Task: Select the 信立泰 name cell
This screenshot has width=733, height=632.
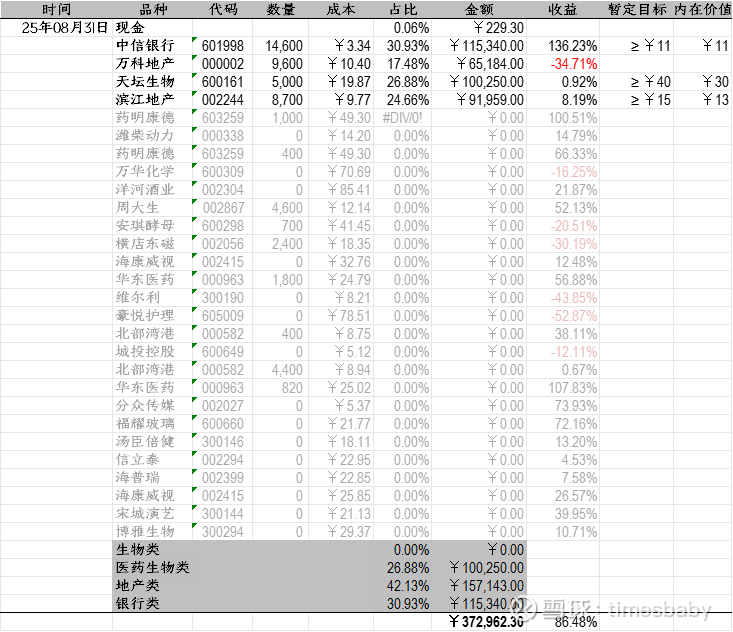Action: coord(152,460)
